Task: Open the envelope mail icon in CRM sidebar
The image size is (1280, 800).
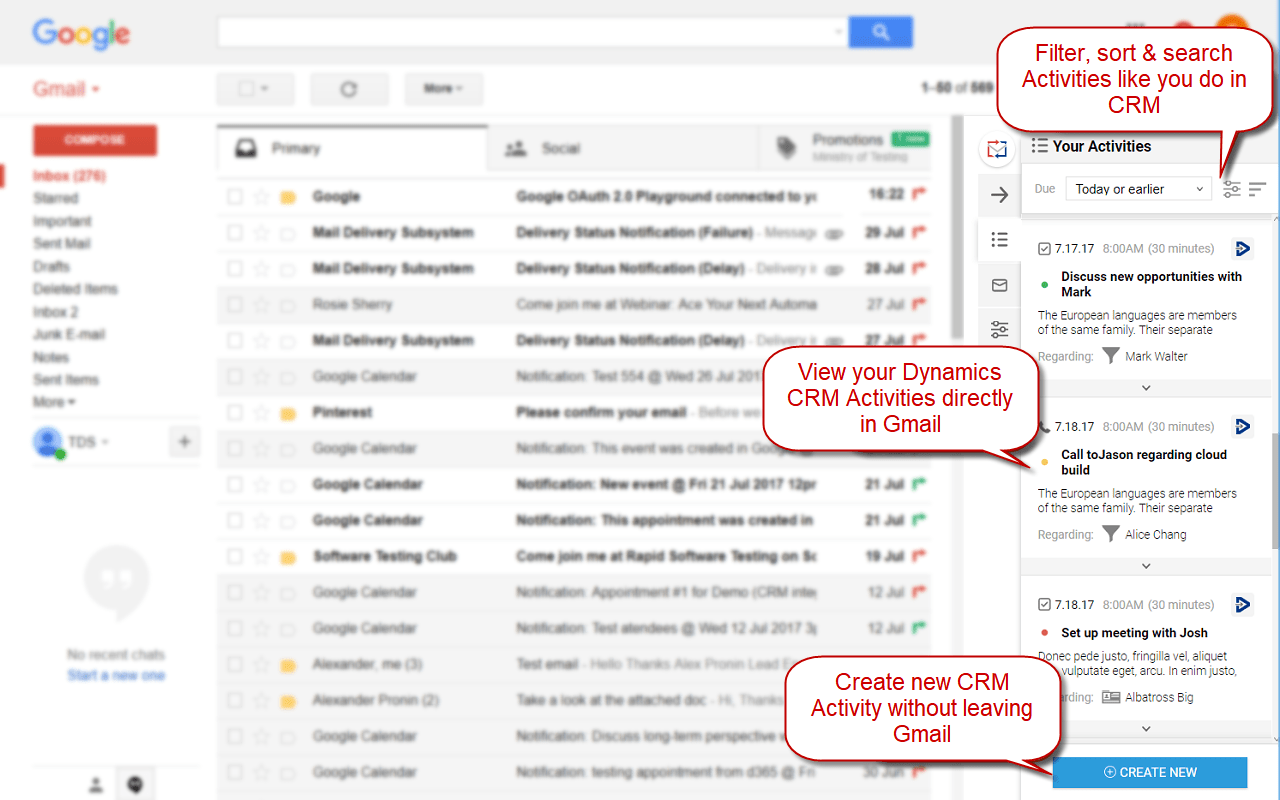Action: (x=998, y=285)
